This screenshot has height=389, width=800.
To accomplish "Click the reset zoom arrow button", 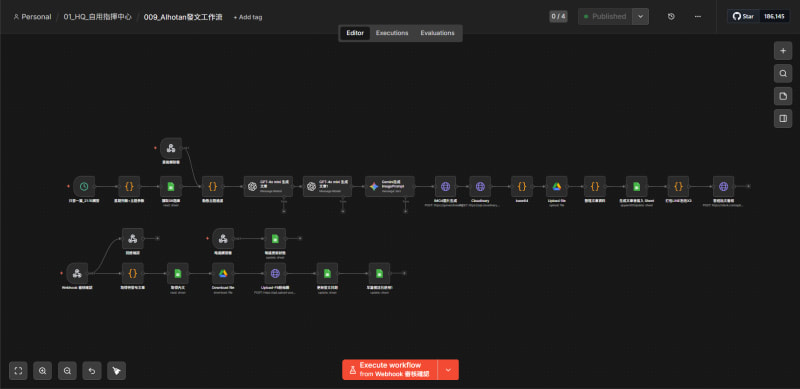I will click(x=92, y=371).
